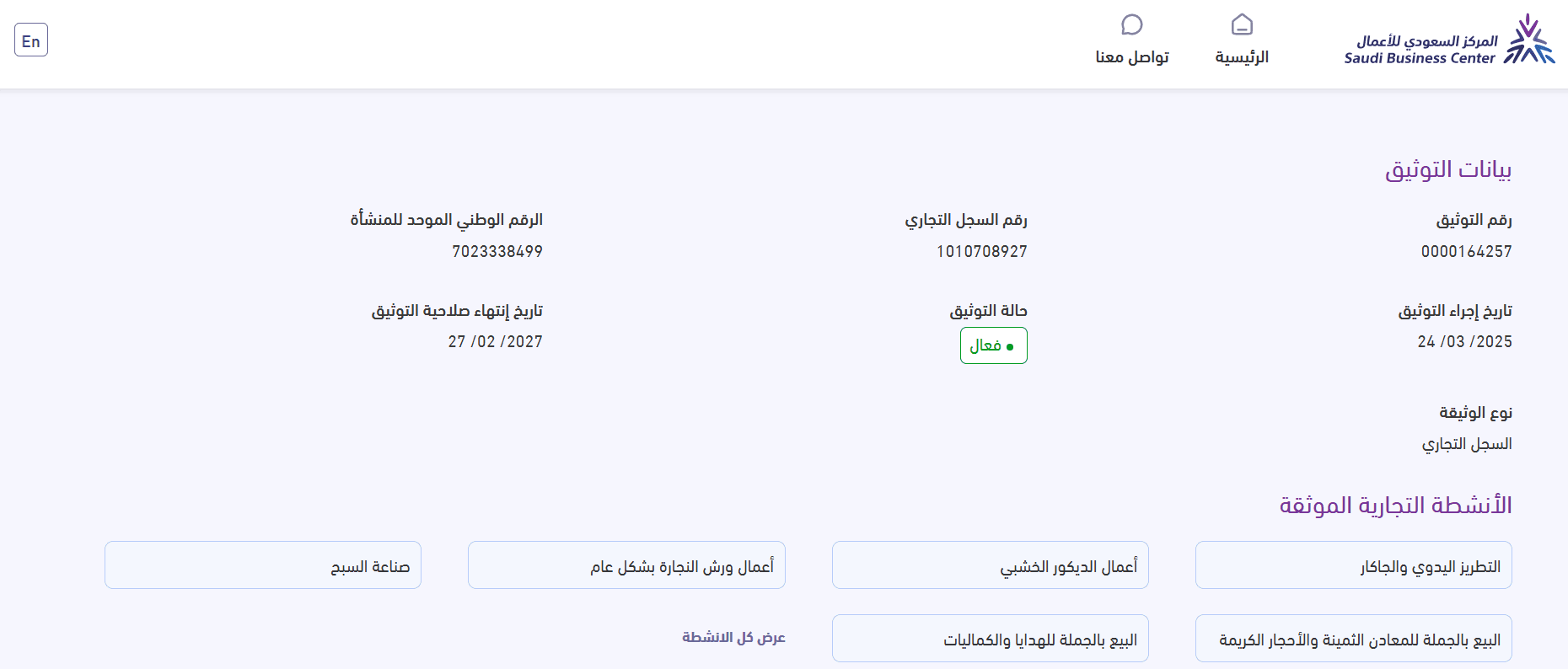Click the expiry date 27/02/2027
The height and width of the screenshot is (669, 1568).
point(495,341)
